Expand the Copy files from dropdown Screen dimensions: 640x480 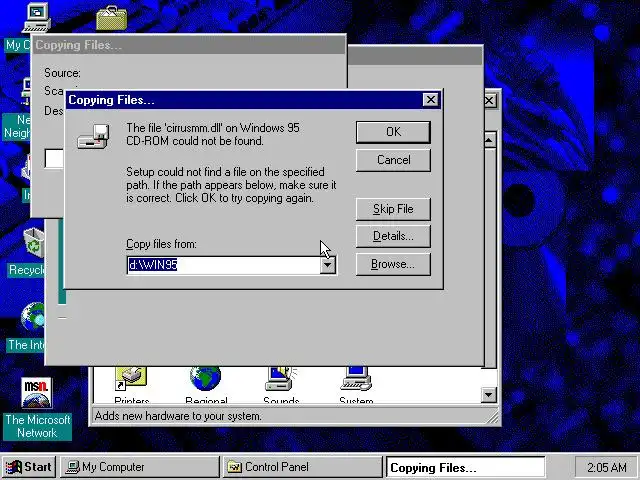coord(328,265)
